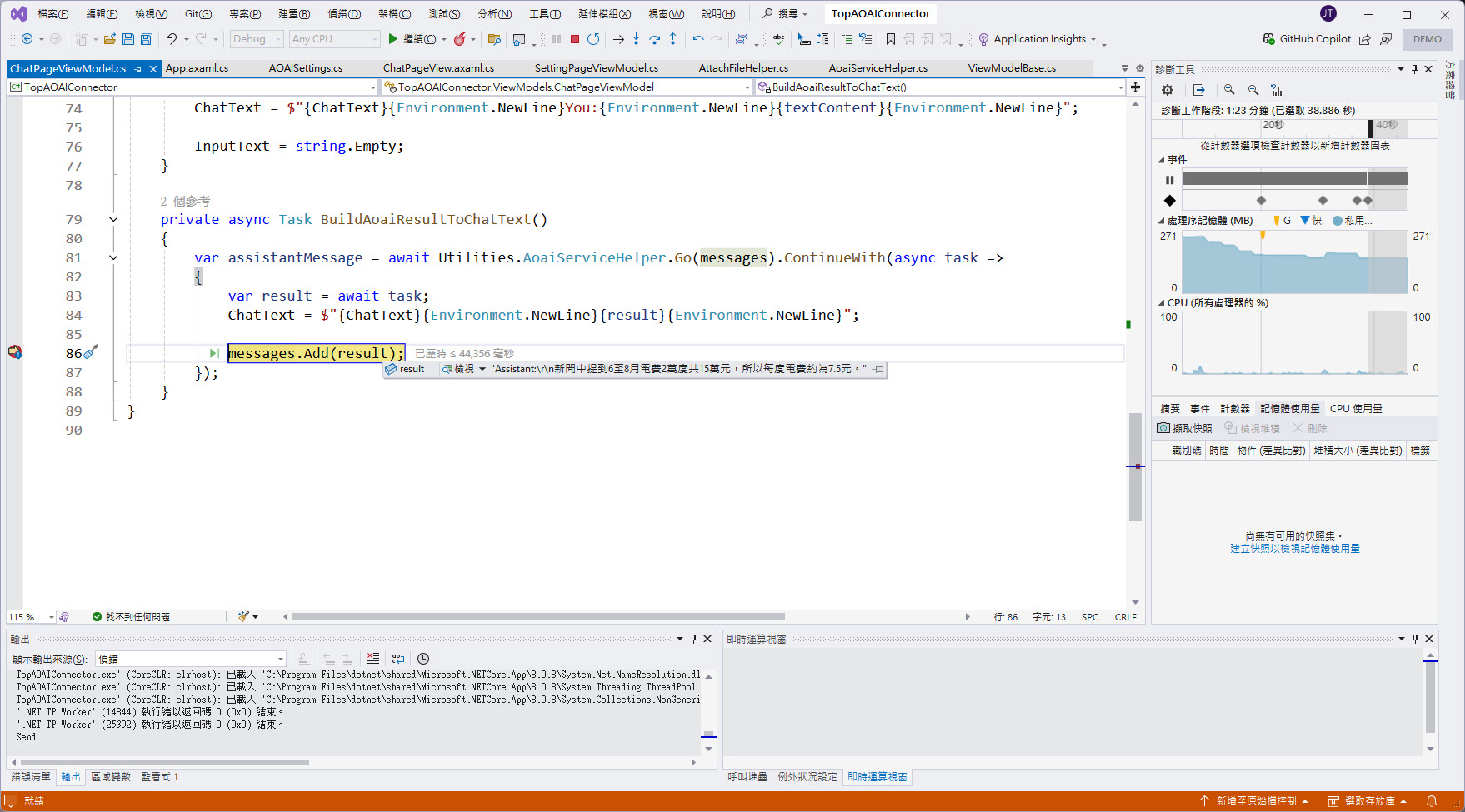Screen dimensions: 1465x812
Task: Click the bookmark icon in the toolbar
Action: tap(891, 39)
